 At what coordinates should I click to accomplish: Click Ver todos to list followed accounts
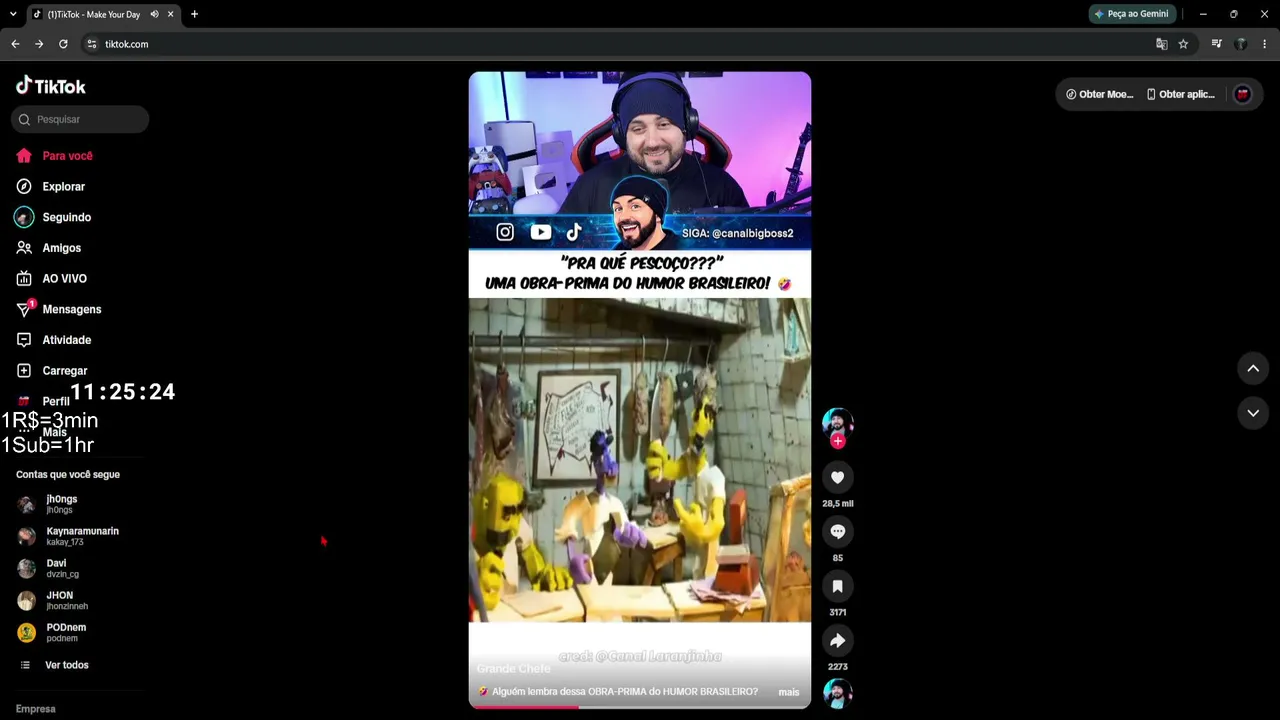66,665
